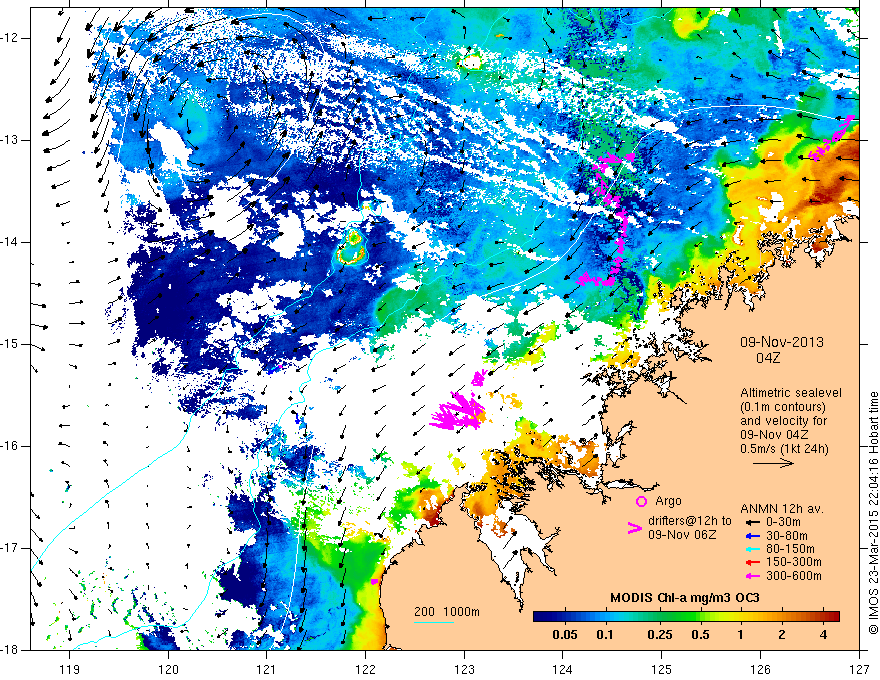Click latitude axis label -13
Image resolution: width=880 pixels, height=680 pixels.
(x=11, y=140)
